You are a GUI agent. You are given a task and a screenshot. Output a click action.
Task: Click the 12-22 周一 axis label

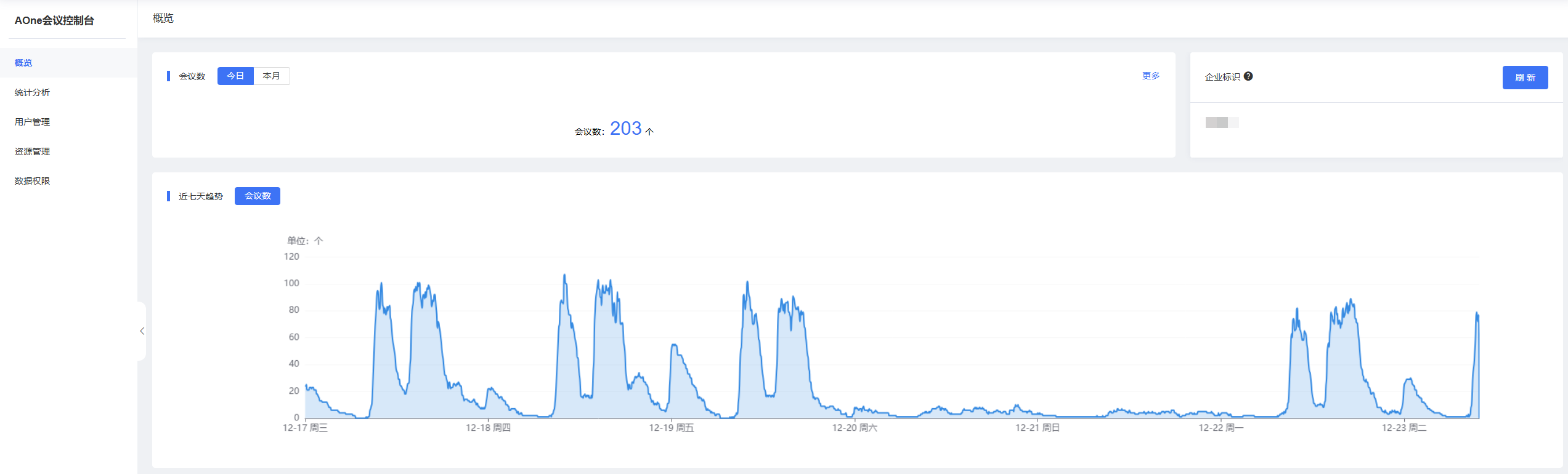click(x=1221, y=428)
